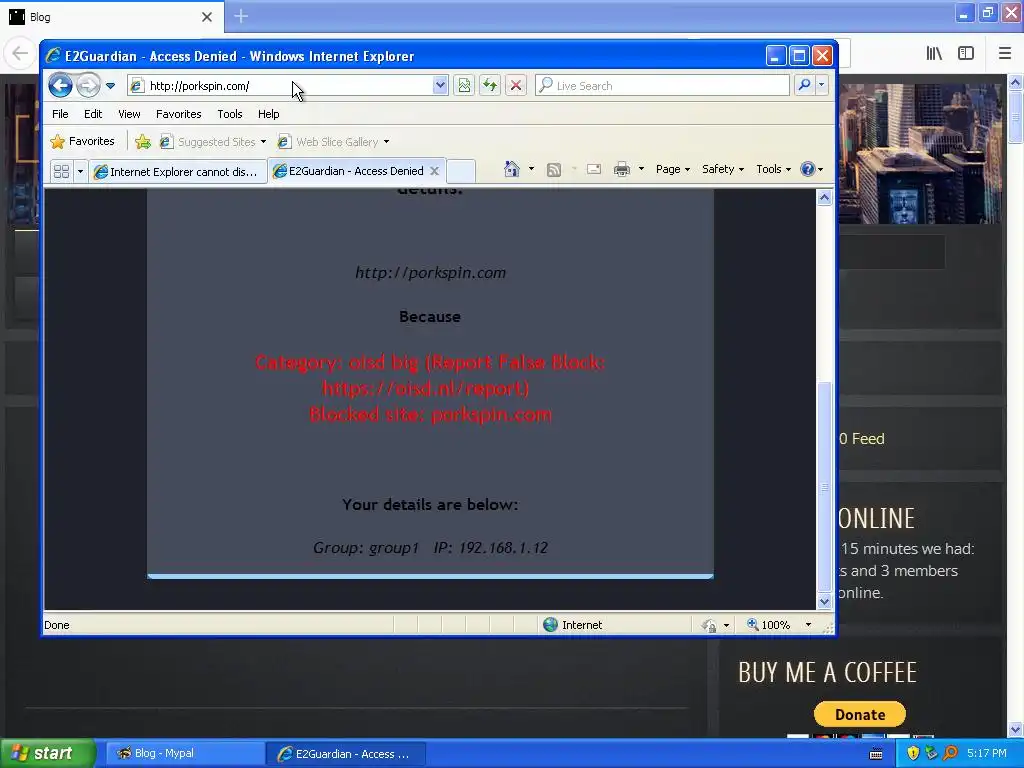Image resolution: width=1024 pixels, height=768 pixels.
Task: Close the E2Guardian - Access Denied tab
Action: (x=434, y=170)
